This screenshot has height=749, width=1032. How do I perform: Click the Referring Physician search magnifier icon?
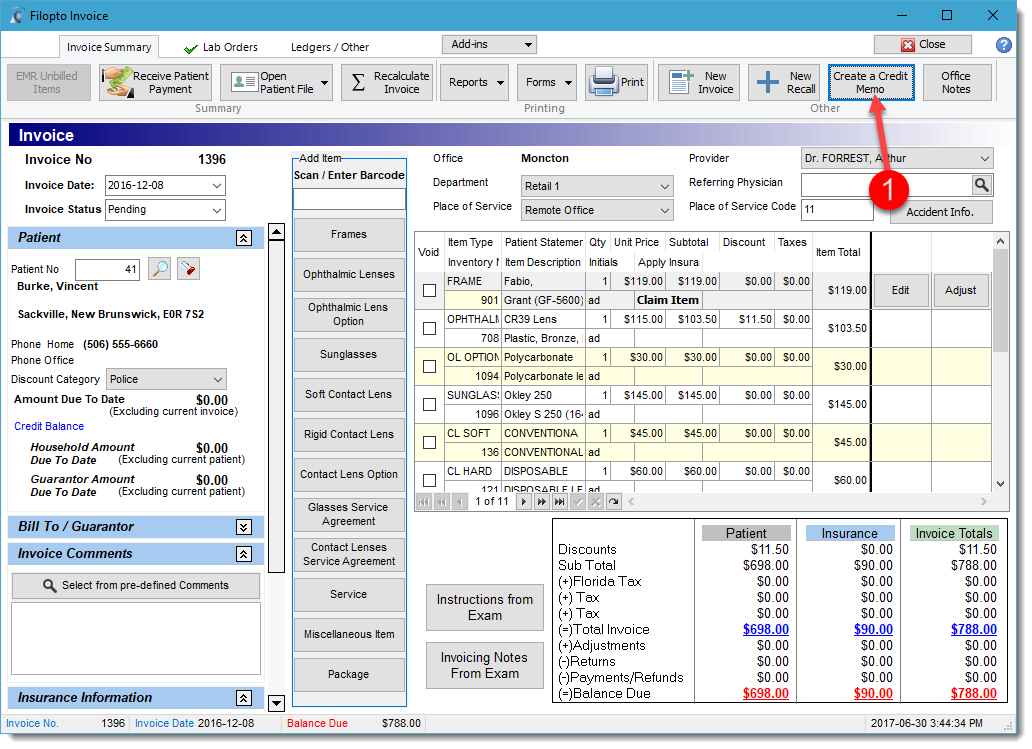[981, 185]
